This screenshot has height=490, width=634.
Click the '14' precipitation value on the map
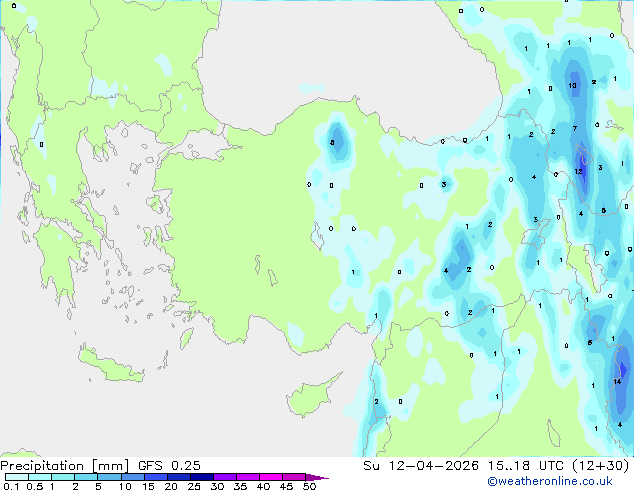617,381
